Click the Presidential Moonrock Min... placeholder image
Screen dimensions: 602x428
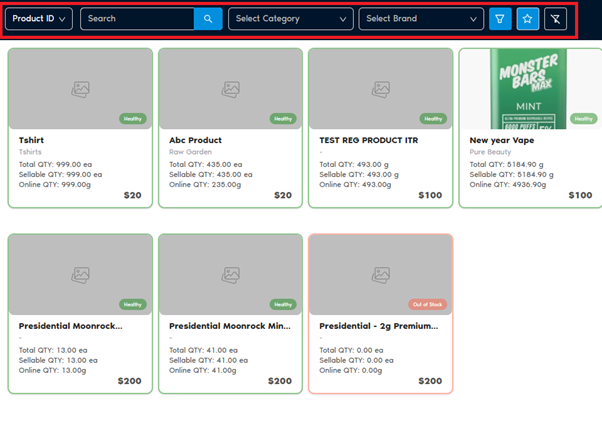pos(230,275)
